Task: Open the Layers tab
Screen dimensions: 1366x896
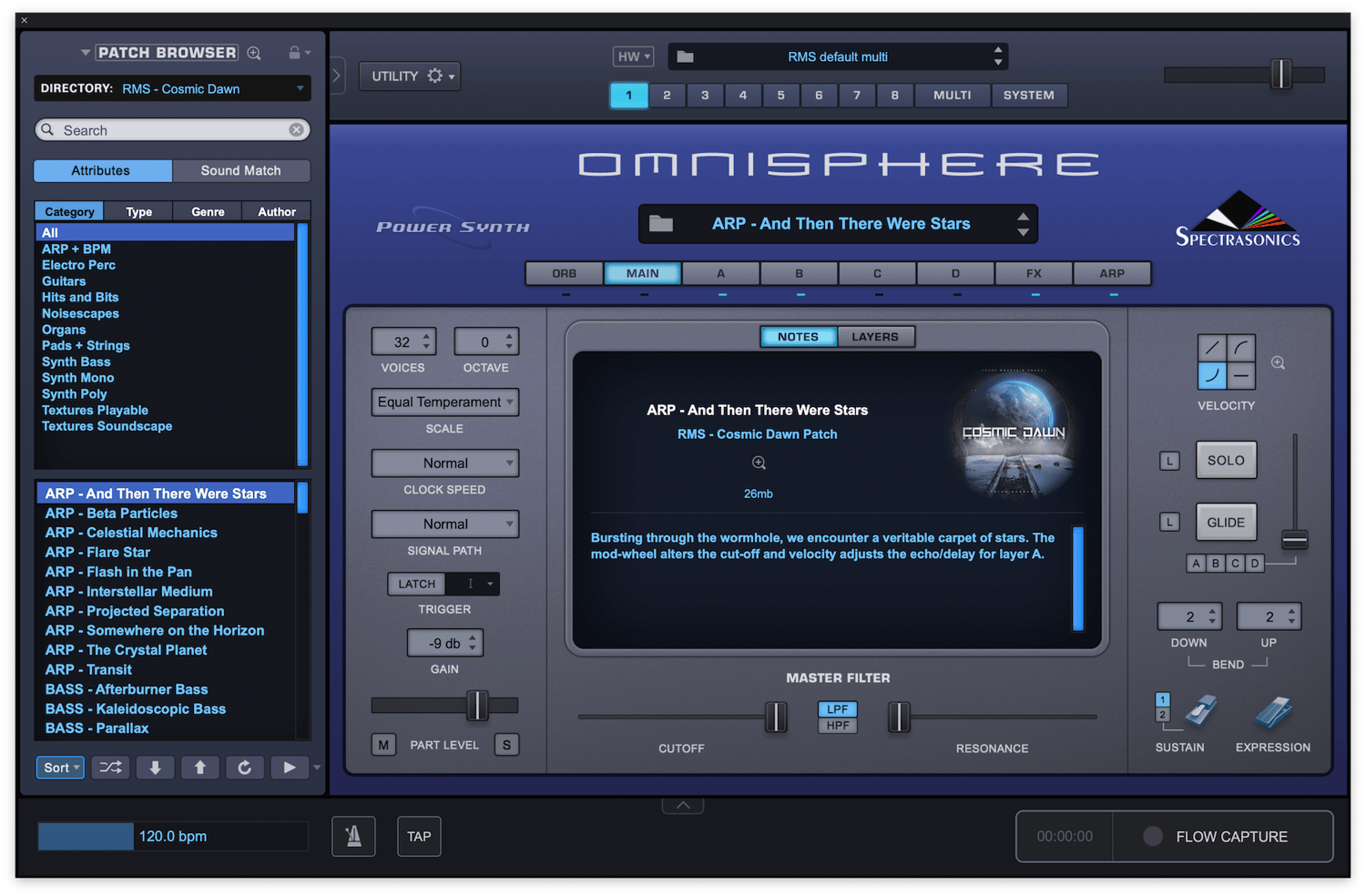Action: [876, 337]
